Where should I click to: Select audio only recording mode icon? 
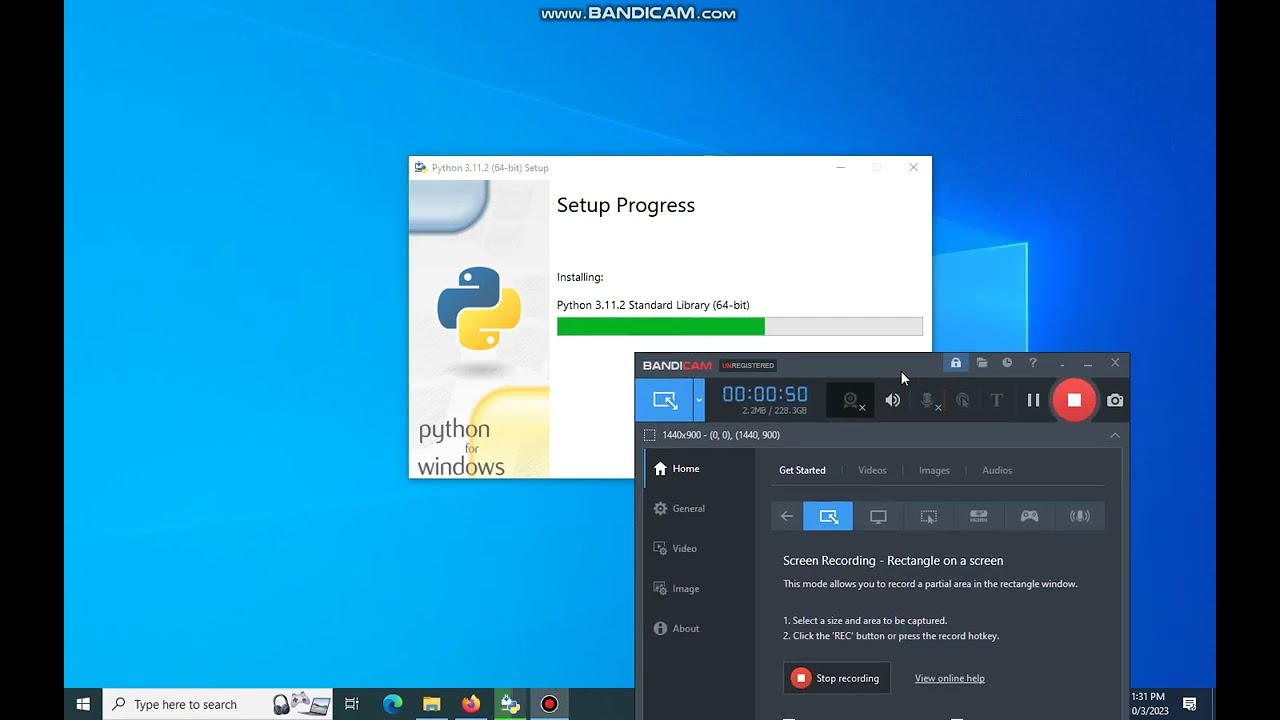(1080, 516)
